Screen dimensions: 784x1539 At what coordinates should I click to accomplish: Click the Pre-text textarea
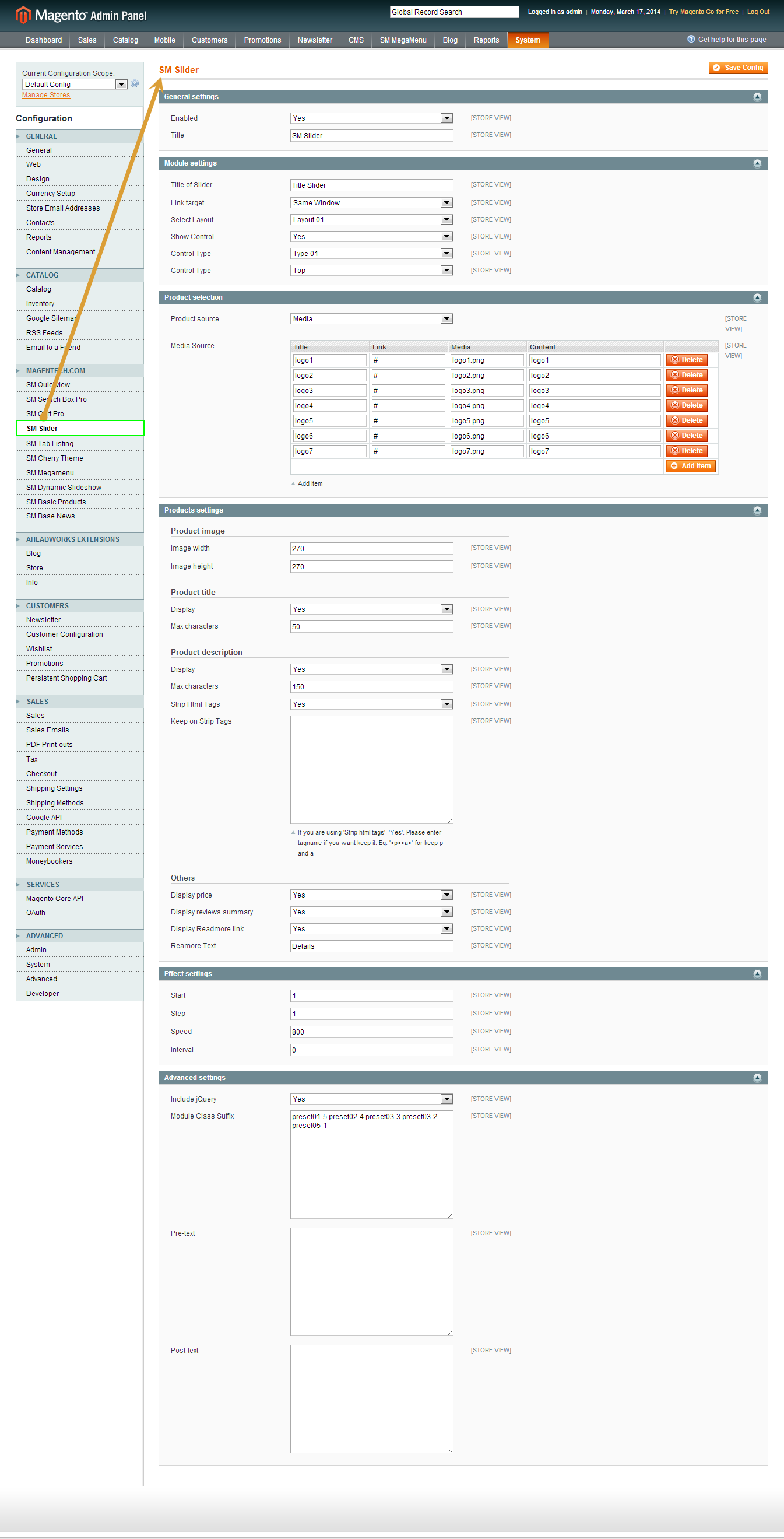coord(371,1281)
